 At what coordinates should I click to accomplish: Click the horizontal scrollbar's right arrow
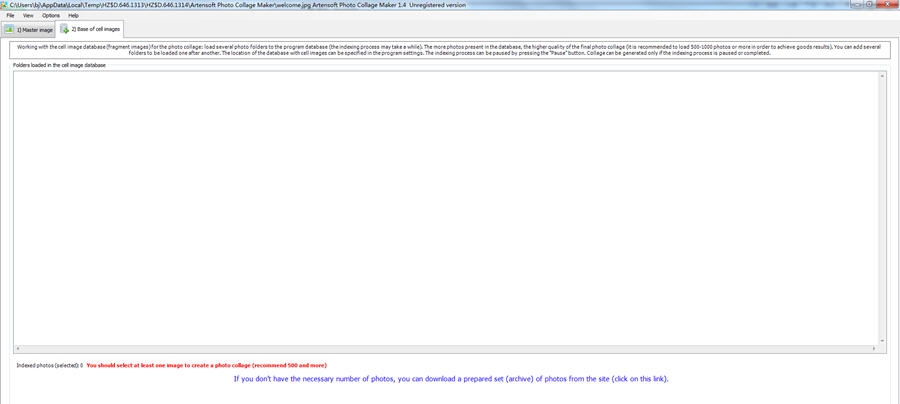tap(874, 348)
